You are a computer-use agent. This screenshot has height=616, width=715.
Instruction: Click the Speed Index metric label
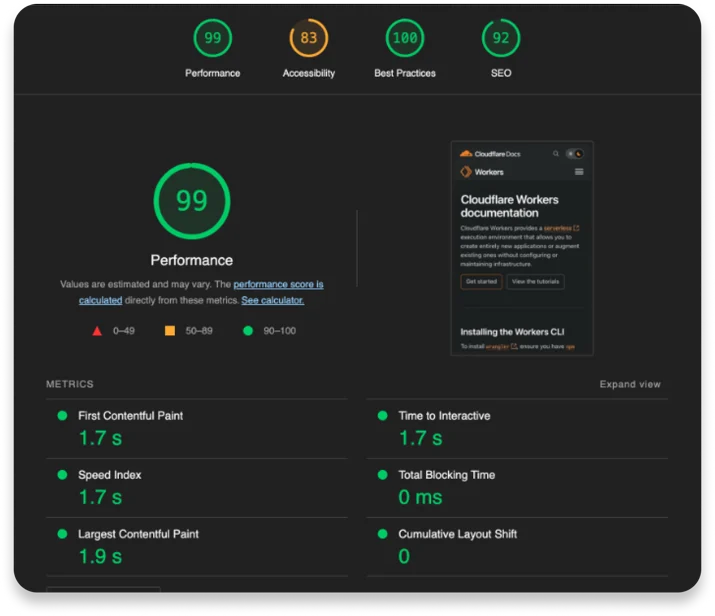tap(109, 475)
